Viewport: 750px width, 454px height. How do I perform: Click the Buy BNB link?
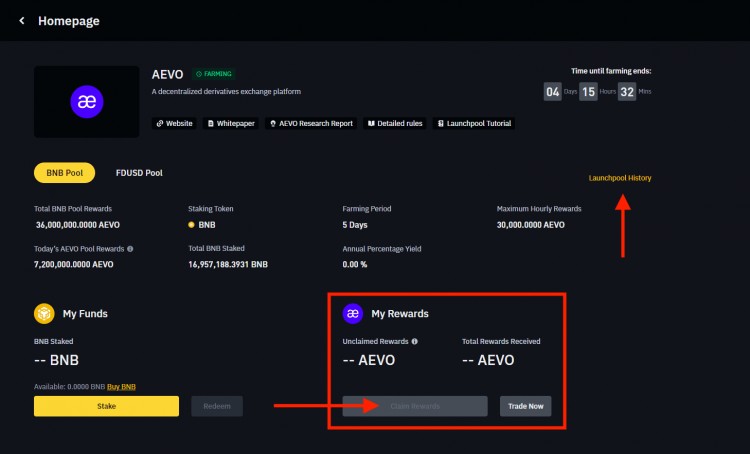click(121, 387)
